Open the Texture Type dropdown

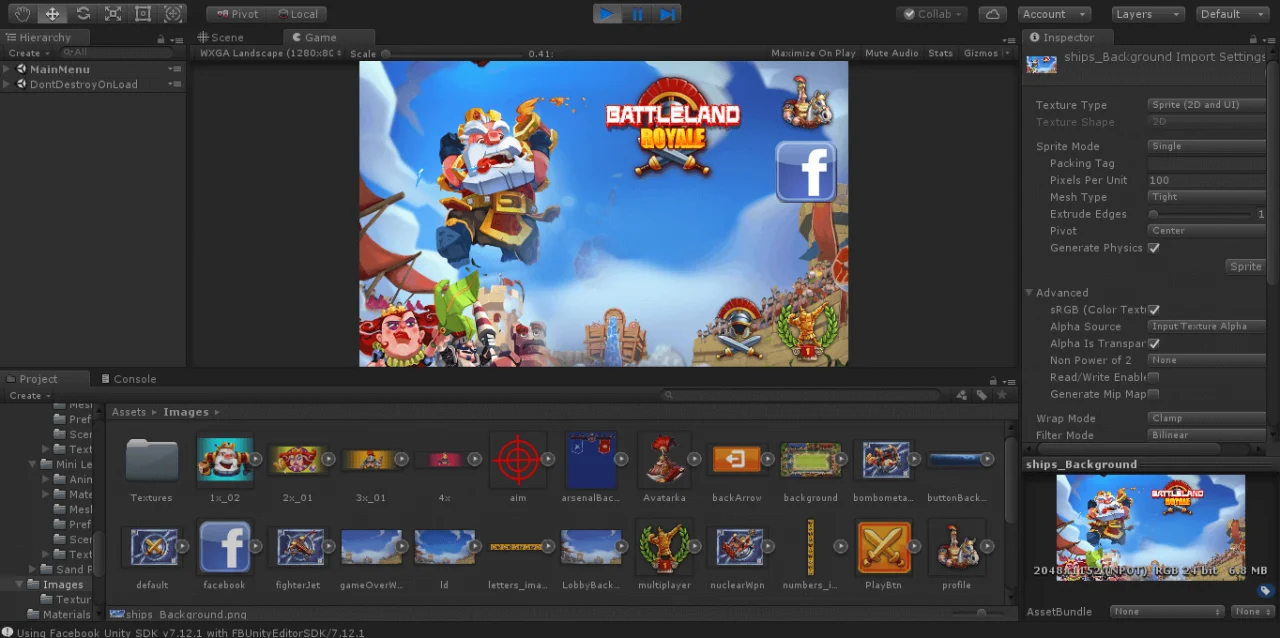[1208, 105]
